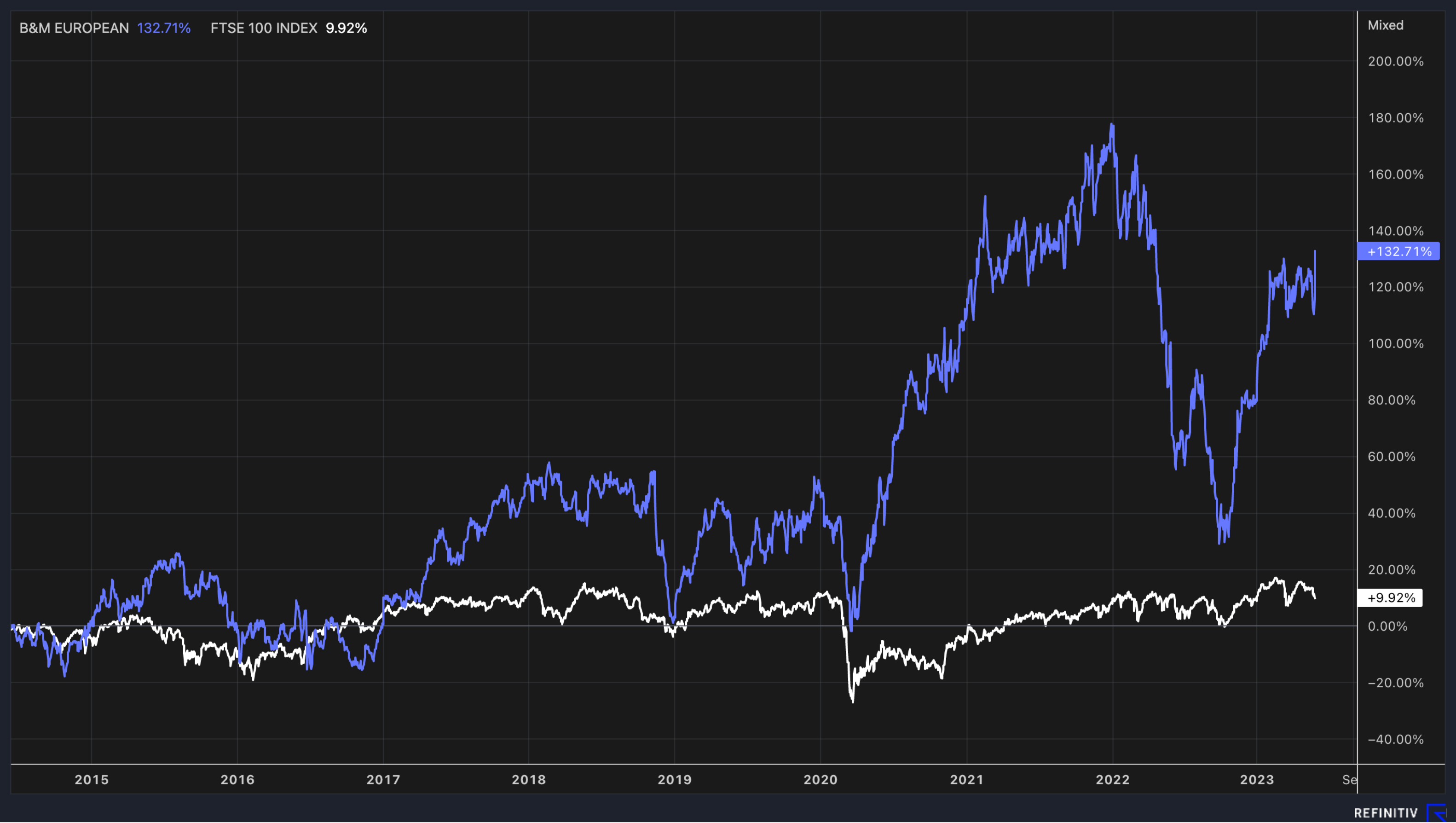Click the 20.00% y-axis label
This screenshot has height=823, width=1456.
tap(1392, 569)
